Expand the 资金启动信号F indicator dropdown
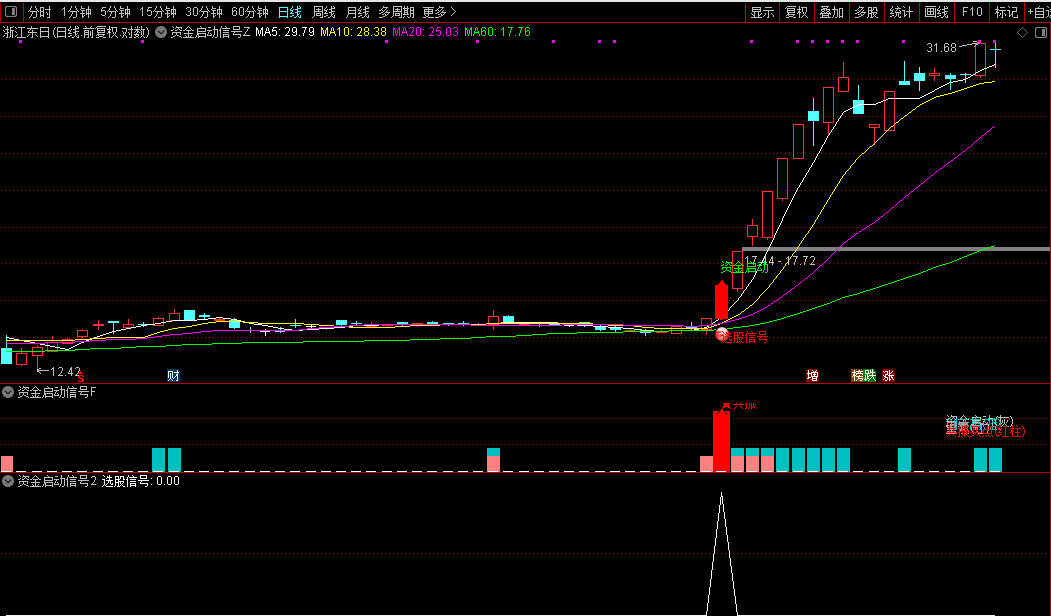1051x616 pixels. (8, 392)
